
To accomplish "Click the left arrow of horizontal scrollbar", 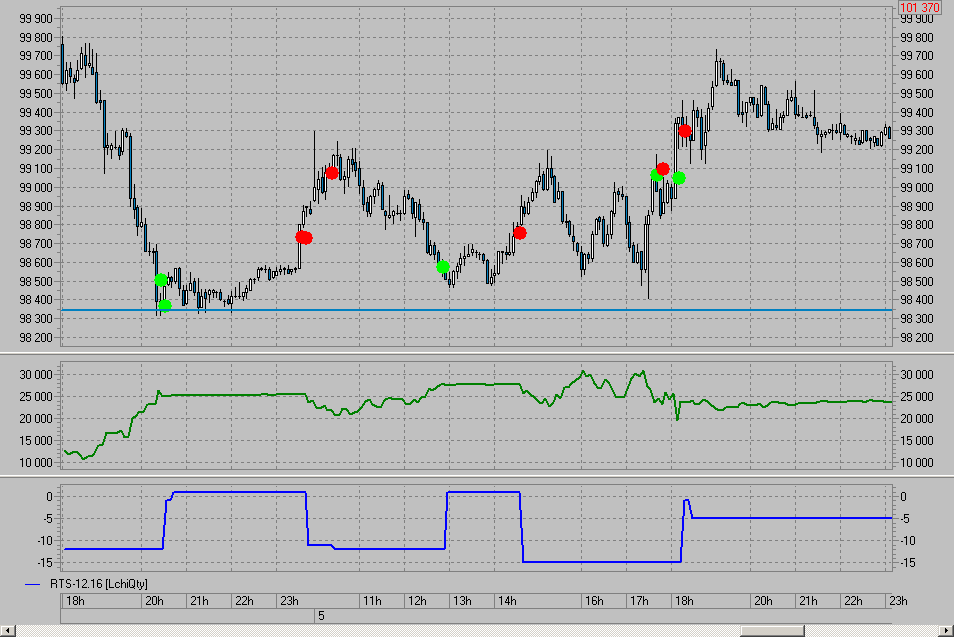I will point(7,630).
